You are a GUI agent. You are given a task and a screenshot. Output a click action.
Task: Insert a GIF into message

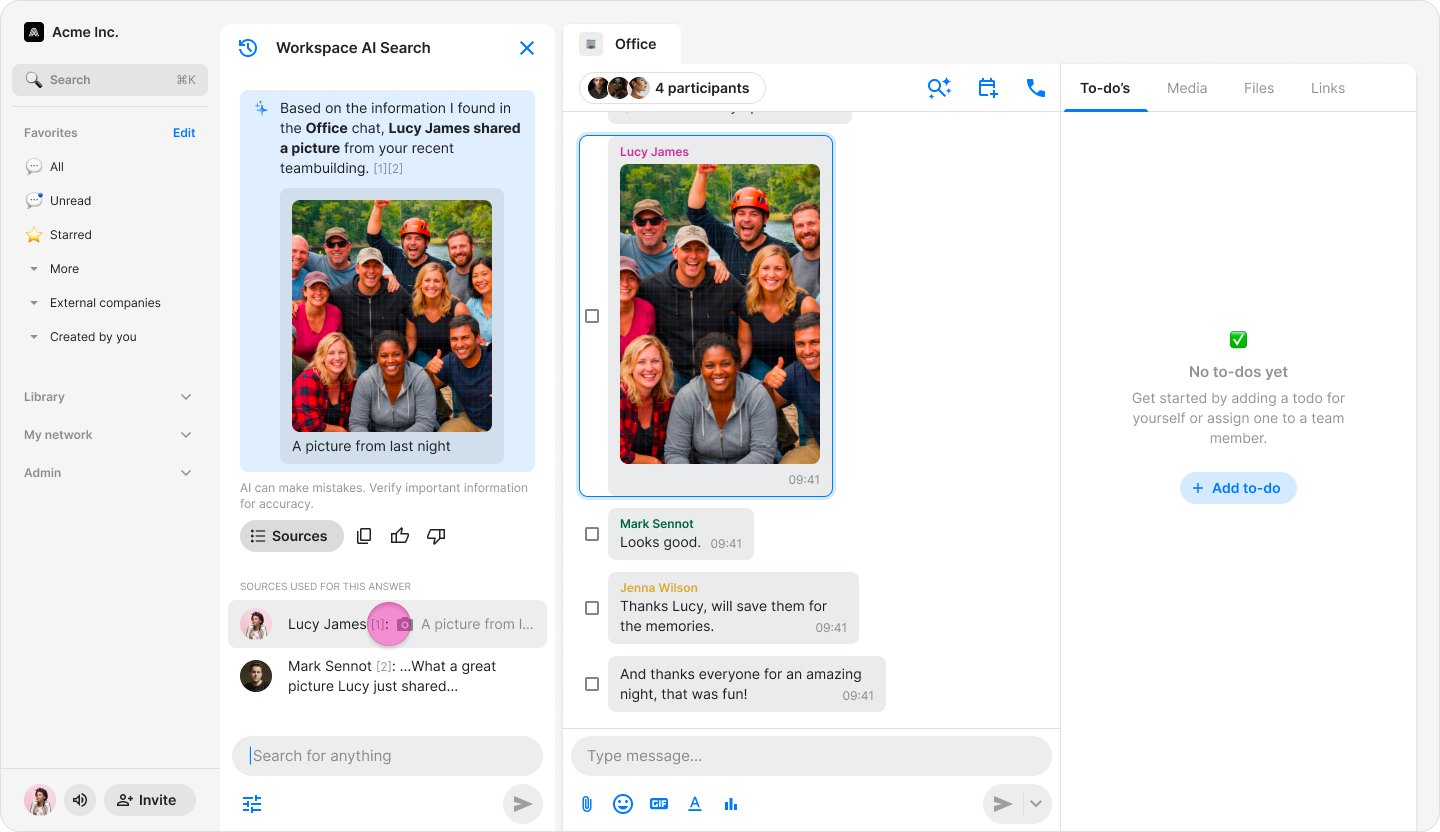click(x=659, y=804)
